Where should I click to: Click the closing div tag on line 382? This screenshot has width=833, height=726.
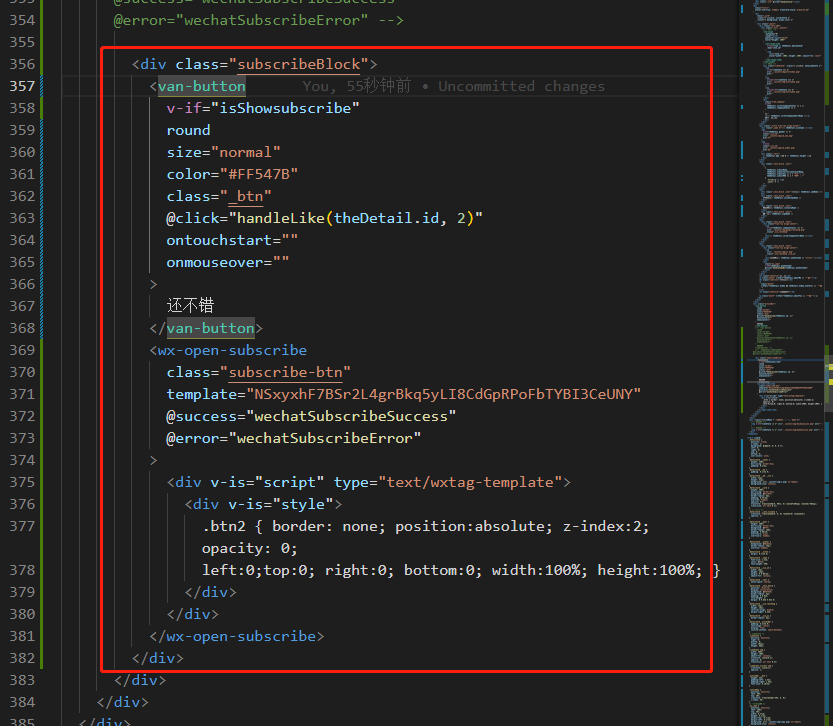click(158, 659)
